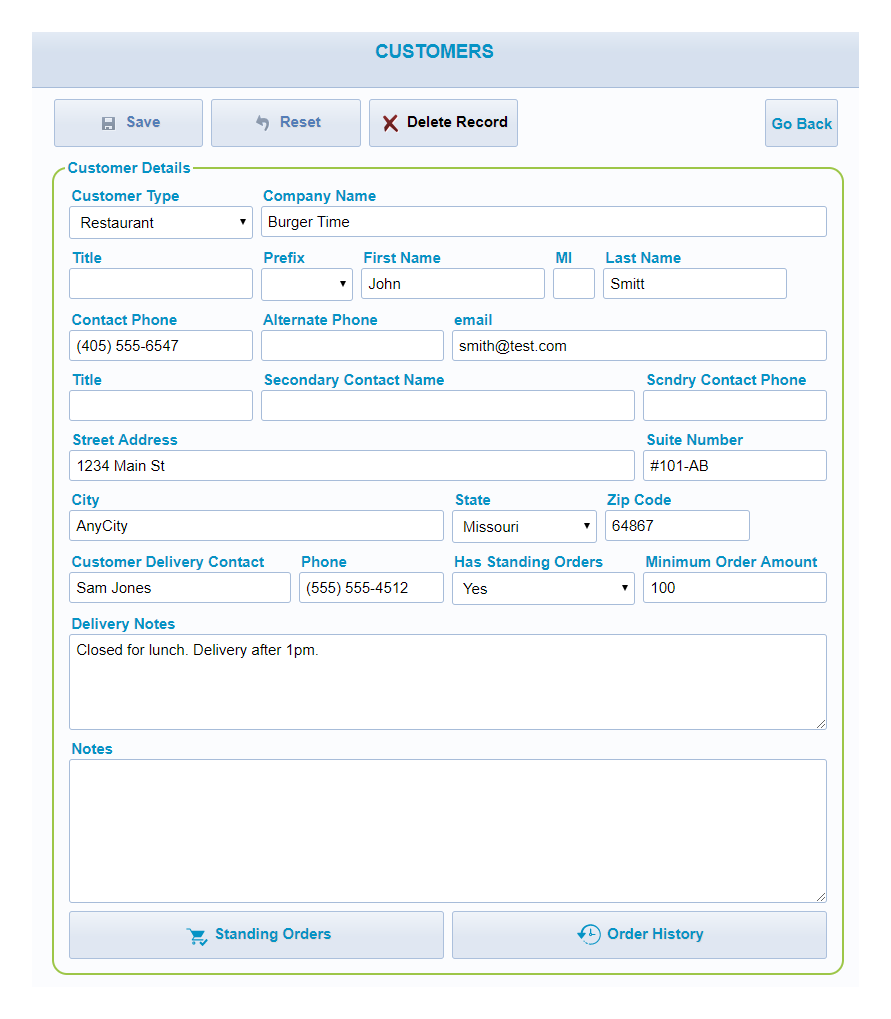Click the CUSTOMERS page heading

434,51
